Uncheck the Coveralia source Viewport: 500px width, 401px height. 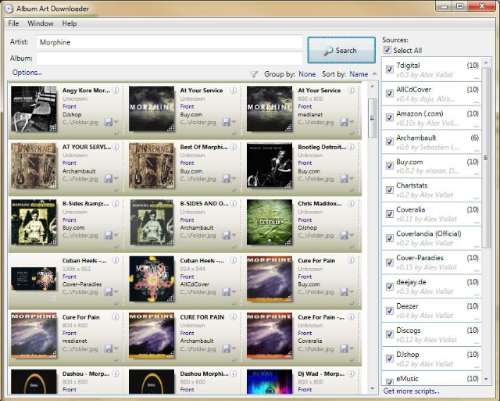pos(389,214)
